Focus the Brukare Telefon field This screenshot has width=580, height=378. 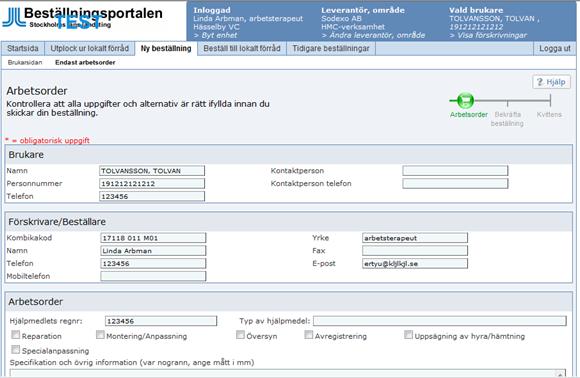152,196
